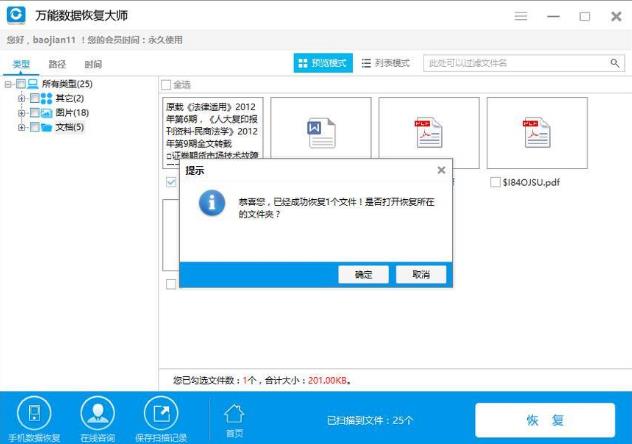632x444 pixels.
Task: Close the 提示 dialog with X
Action: pos(441,171)
